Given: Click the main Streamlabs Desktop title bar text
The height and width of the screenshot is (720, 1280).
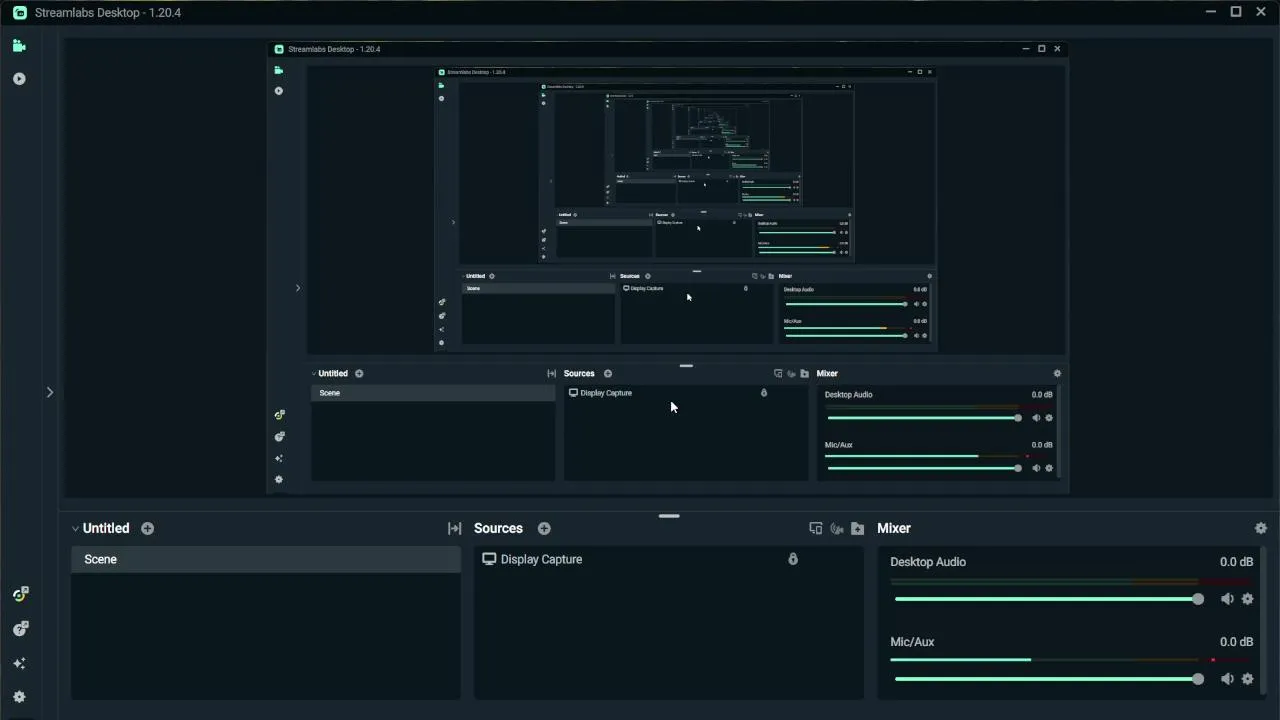Looking at the screenshot, I should [108, 13].
